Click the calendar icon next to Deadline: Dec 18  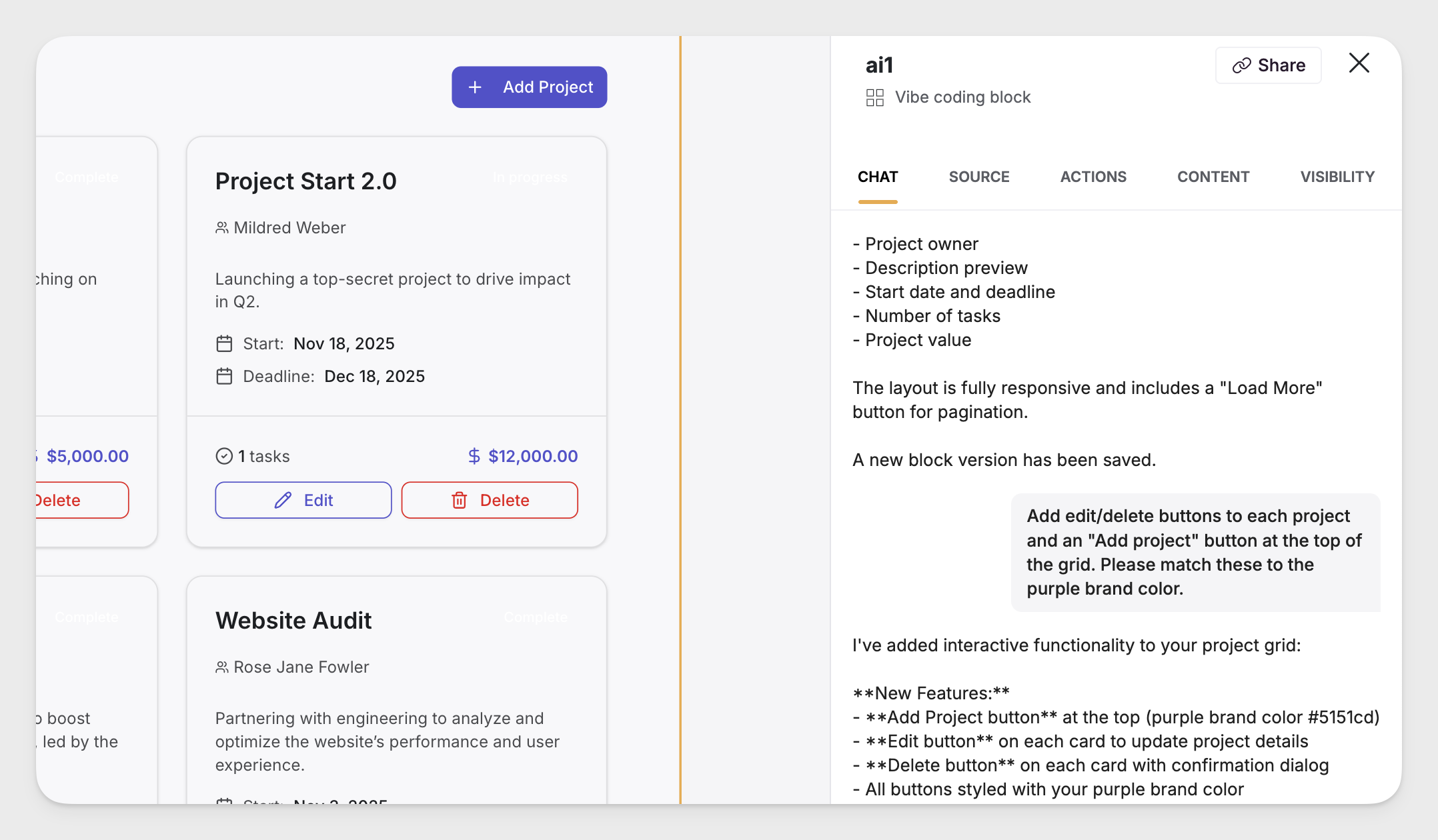click(224, 376)
